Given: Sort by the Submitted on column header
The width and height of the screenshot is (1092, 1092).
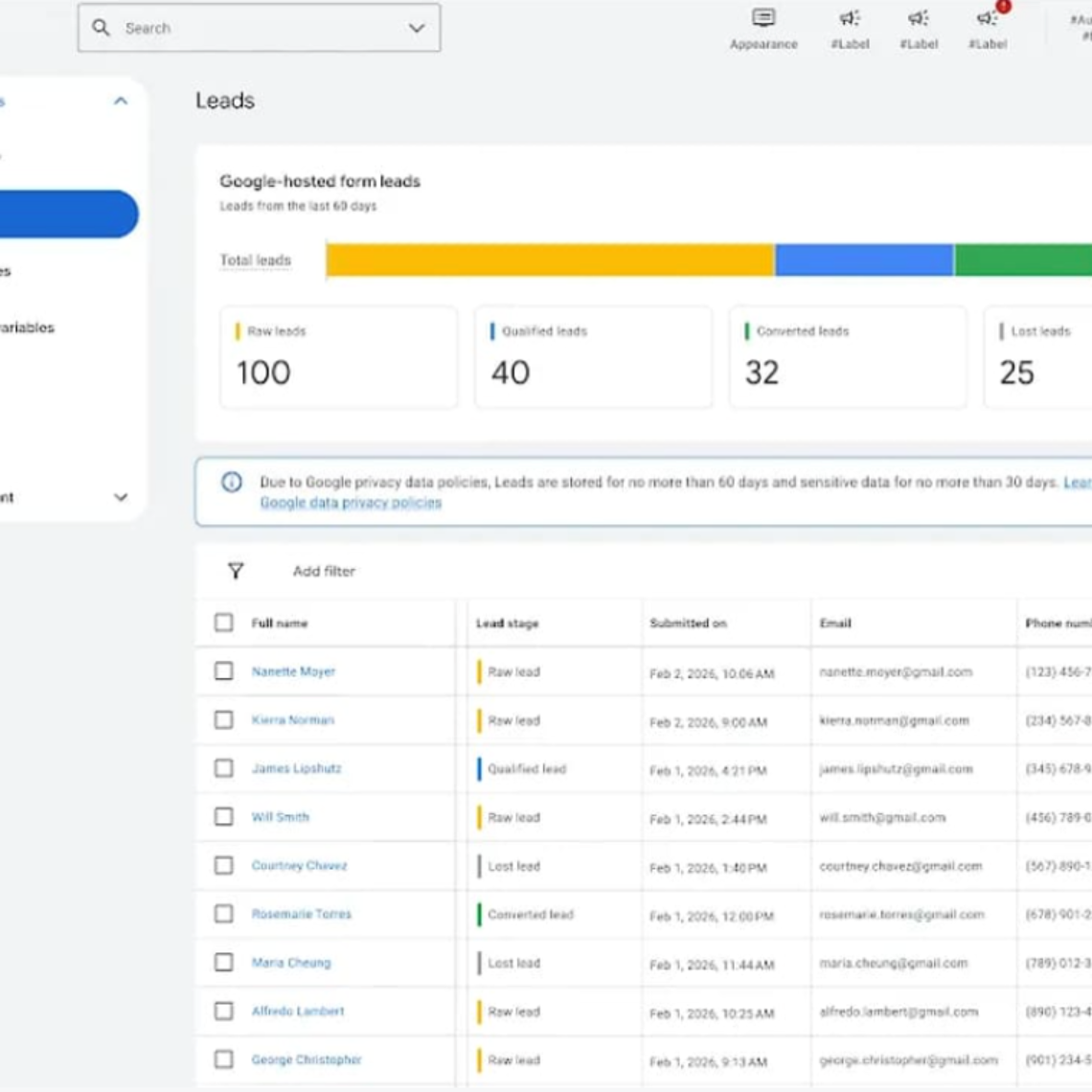Looking at the screenshot, I should click(x=688, y=624).
